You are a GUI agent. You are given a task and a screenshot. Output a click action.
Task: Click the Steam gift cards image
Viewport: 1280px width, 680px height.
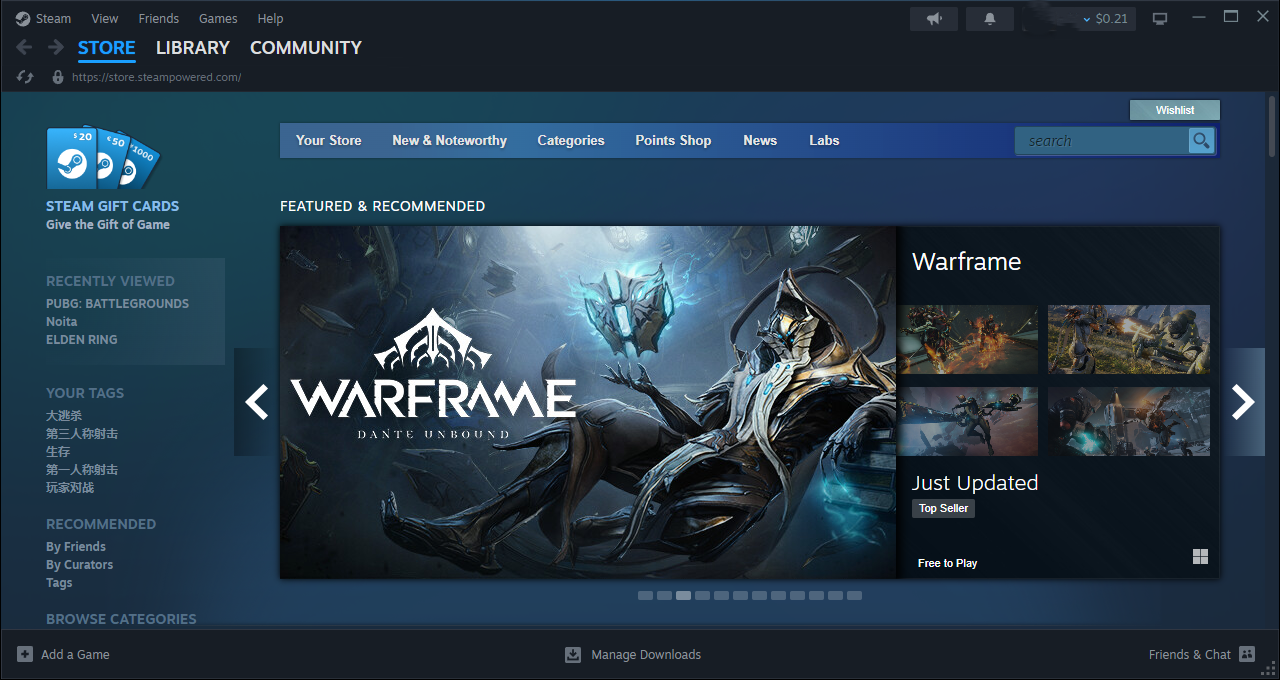tap(103, 157)
